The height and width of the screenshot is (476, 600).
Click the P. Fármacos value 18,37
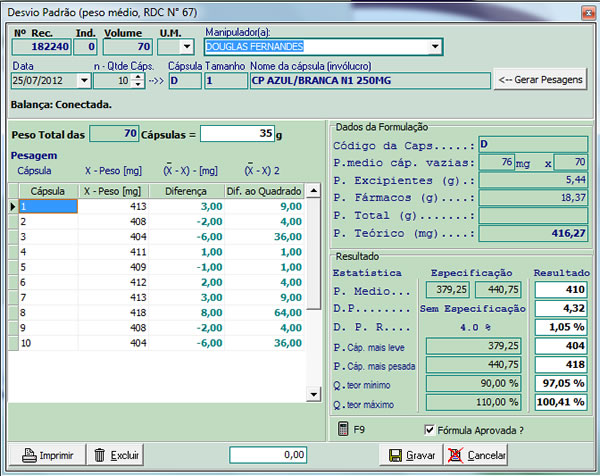tap(533, 198)
